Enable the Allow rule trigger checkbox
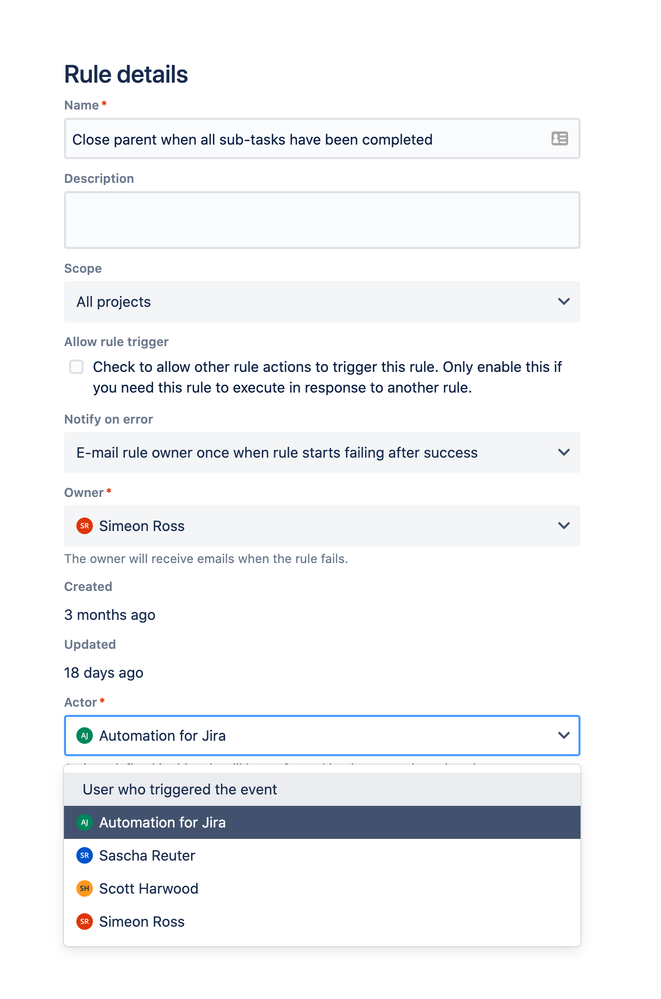This screenshot has width=661, height=999. pyautogui.click(x=76, y=367)
